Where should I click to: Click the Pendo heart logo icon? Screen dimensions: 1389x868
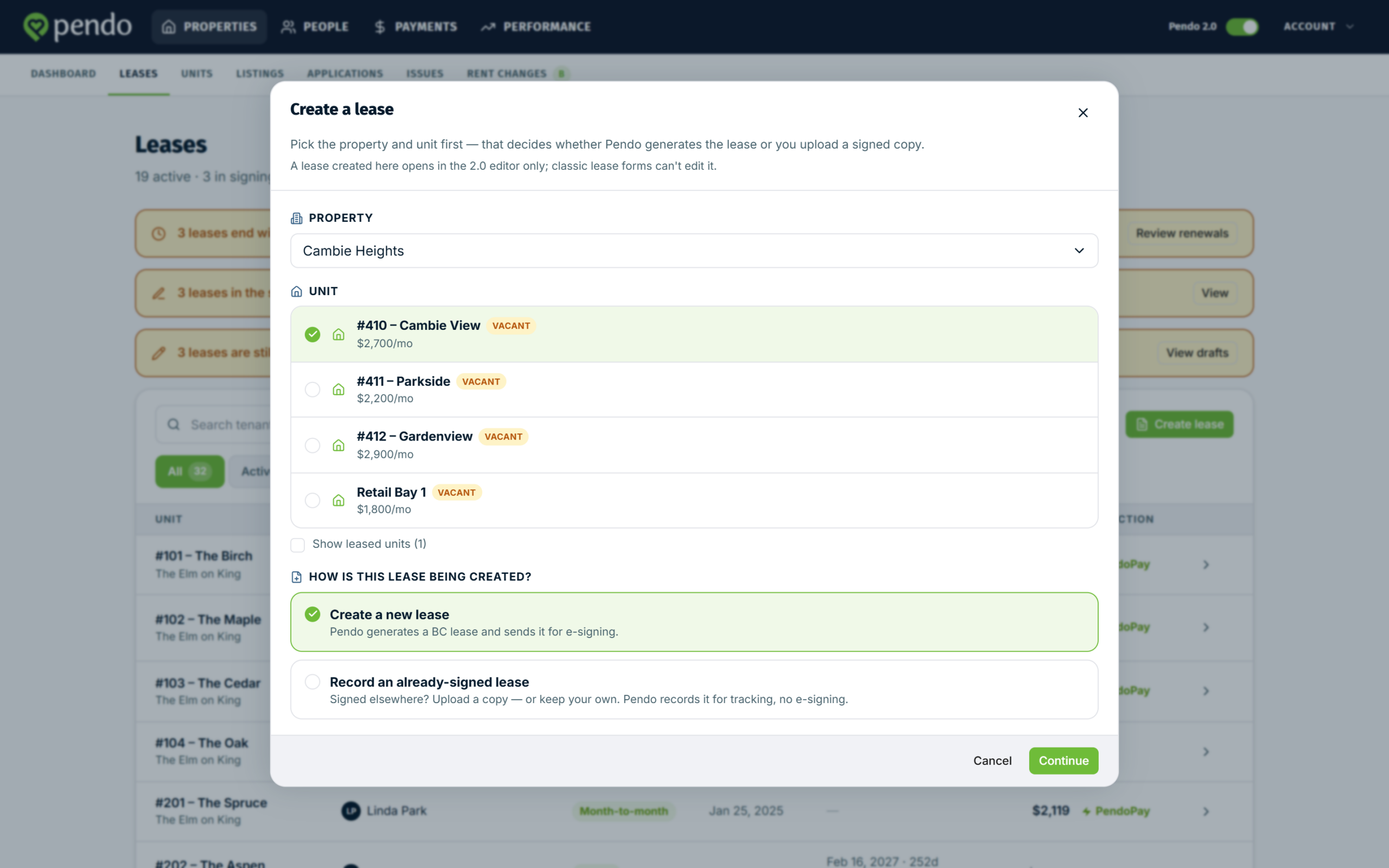click(36, 27)
